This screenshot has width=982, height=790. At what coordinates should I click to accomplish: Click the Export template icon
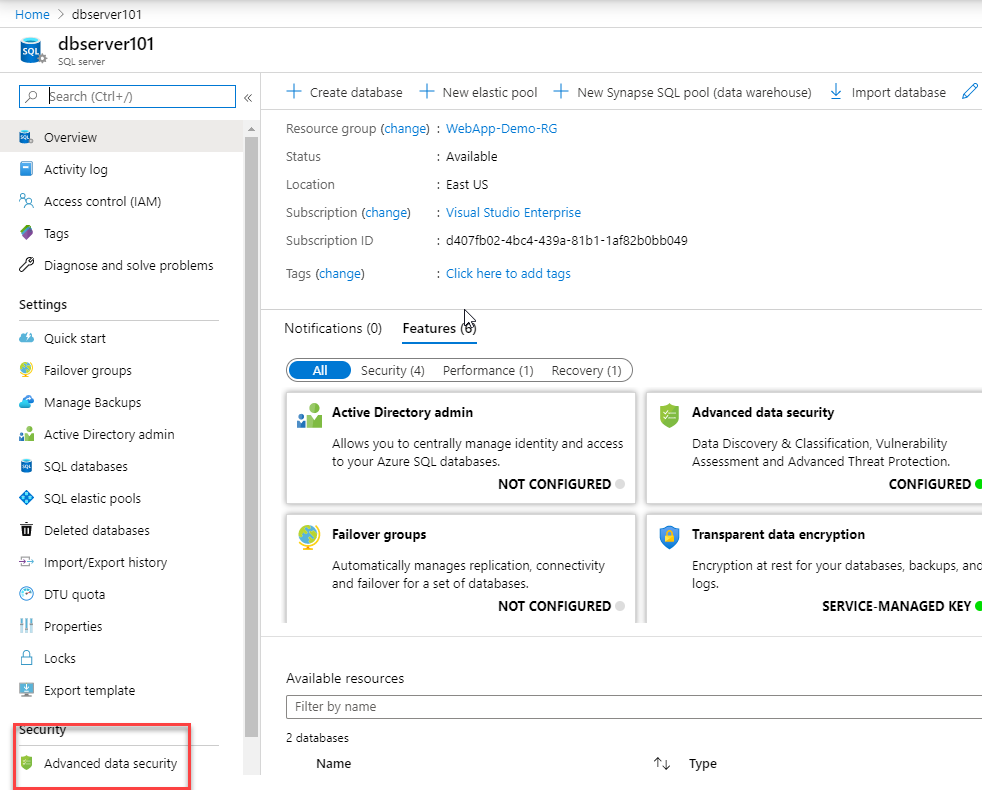pyautogui.click(x=26, y=690)
